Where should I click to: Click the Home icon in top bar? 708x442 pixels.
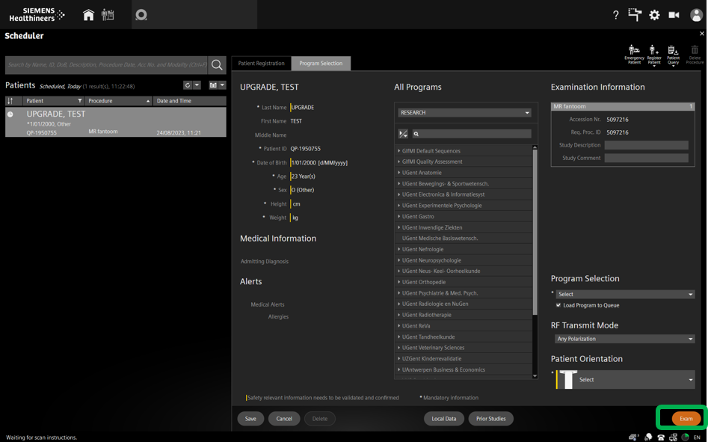88,15
